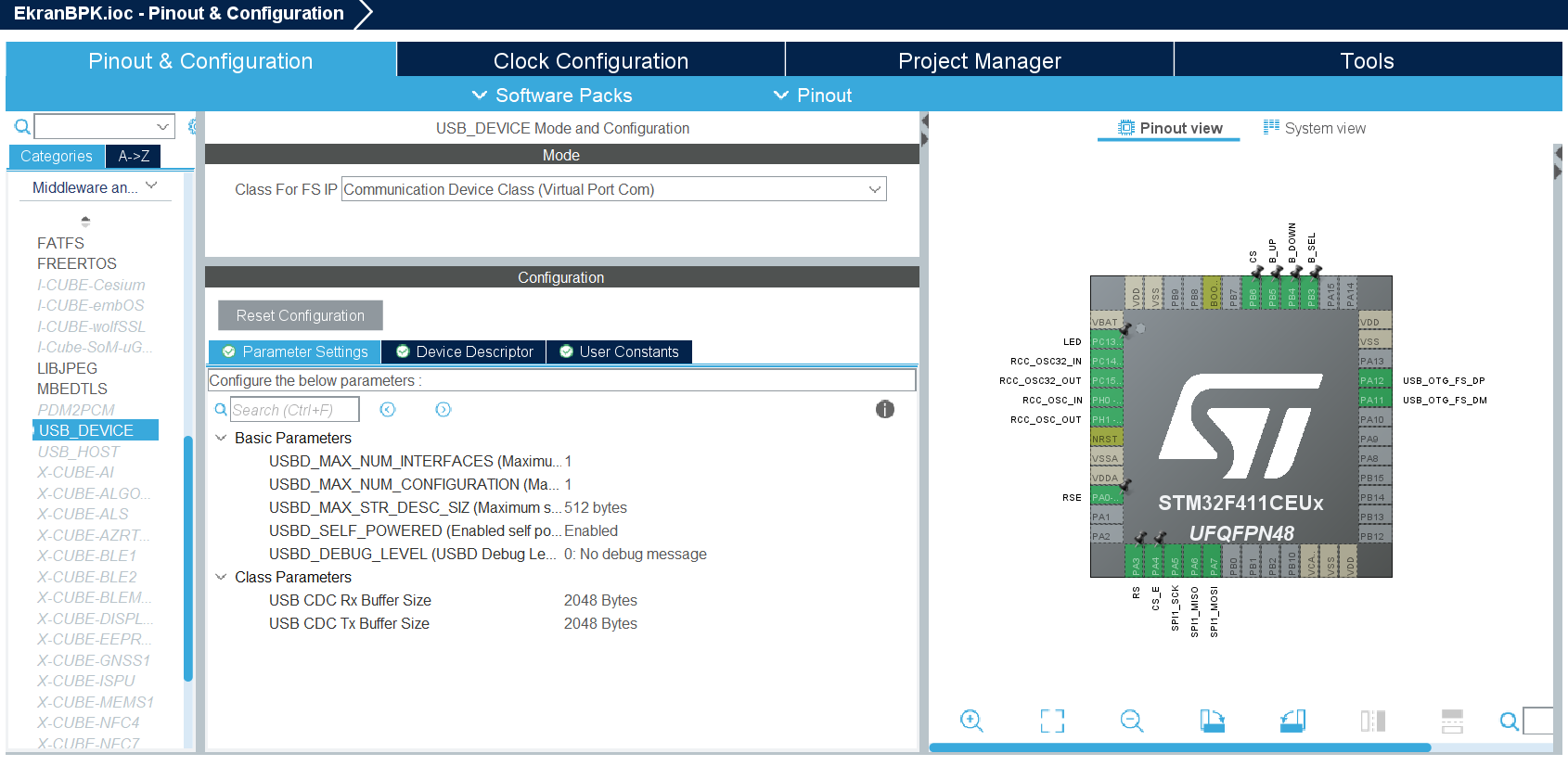Open Class For FS IP dropdown
The image size is (1568, 766).
(x=613, y=189)
